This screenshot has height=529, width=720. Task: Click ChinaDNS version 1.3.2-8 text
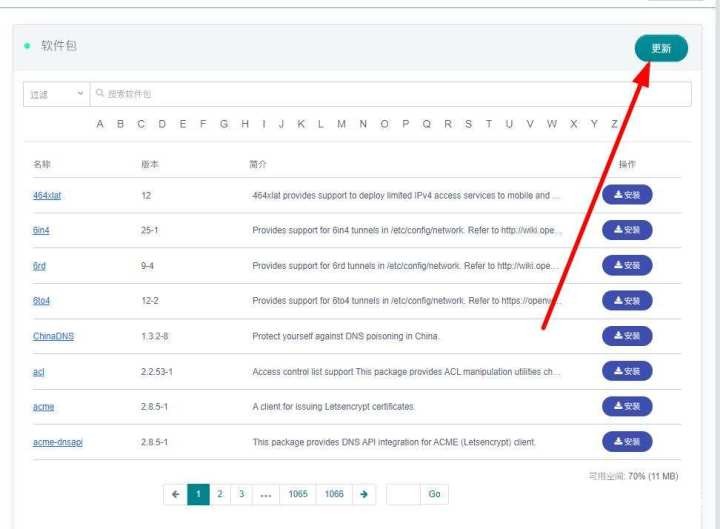click(x=155, y=336)
